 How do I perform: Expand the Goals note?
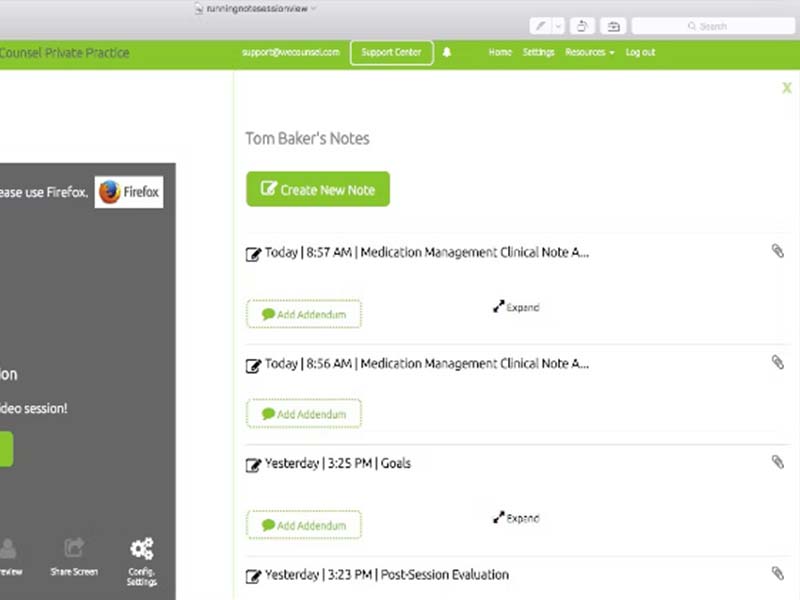[516, 518]
